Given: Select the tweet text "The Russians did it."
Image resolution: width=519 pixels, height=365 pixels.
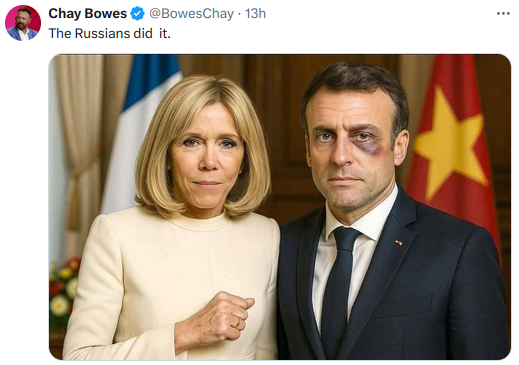Looking at the screenshot, I should [110, 33].
